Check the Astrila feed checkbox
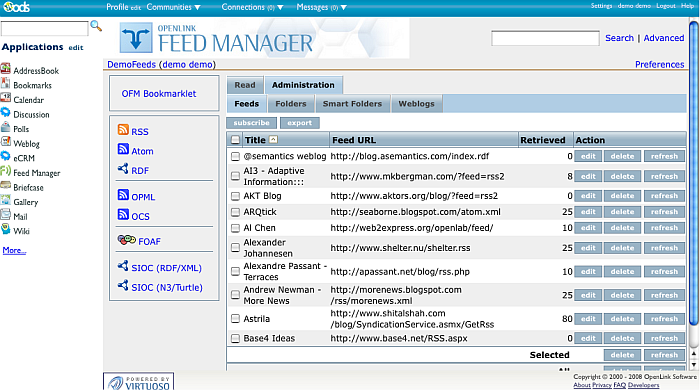 point(235,319)
